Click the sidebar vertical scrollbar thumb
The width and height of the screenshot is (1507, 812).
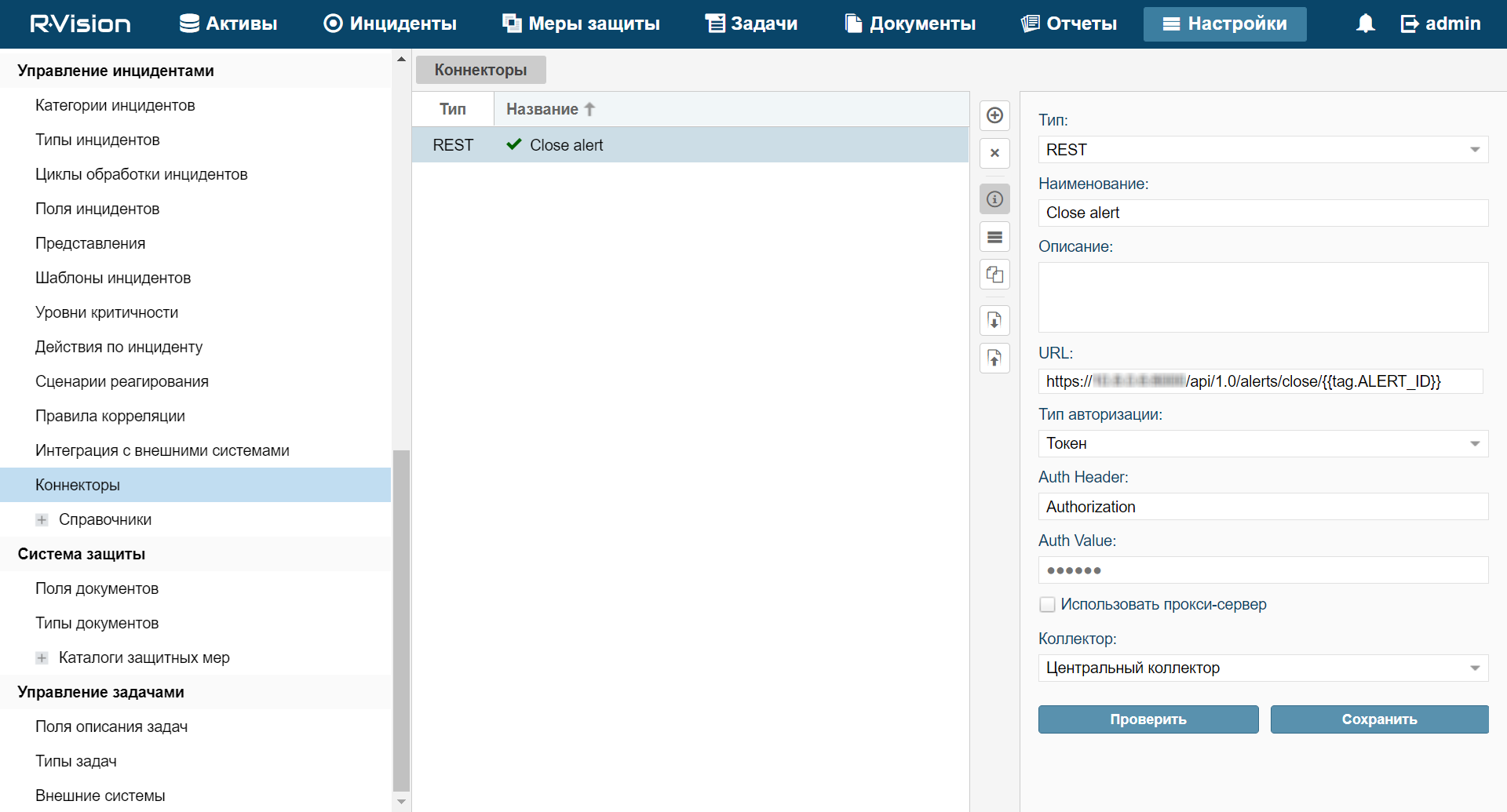point(401,620)
